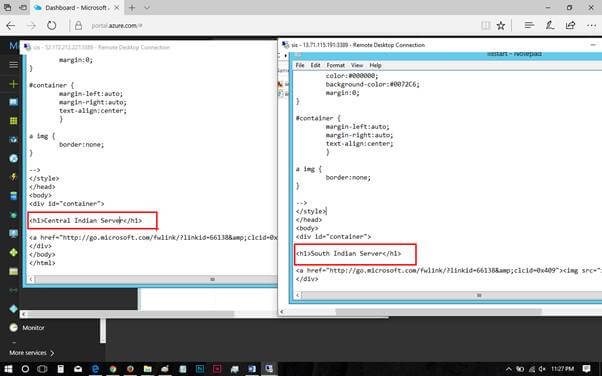Open Help menu in right Notepad

(375, 65)
